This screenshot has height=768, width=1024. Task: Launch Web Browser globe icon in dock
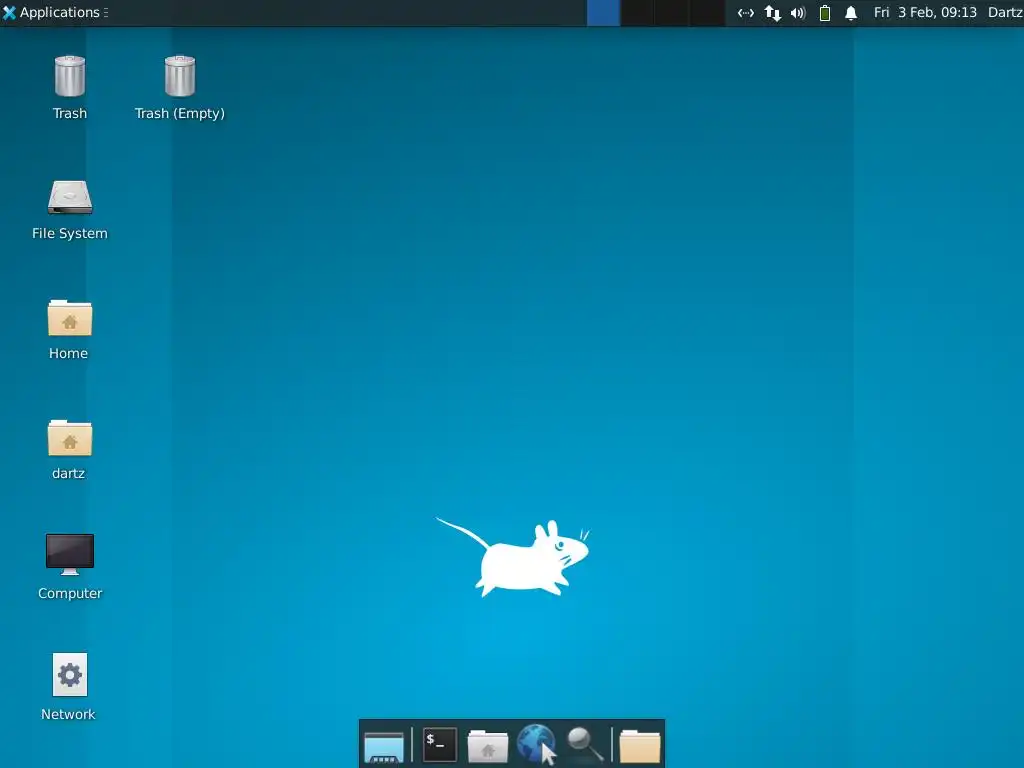[537, 744]
